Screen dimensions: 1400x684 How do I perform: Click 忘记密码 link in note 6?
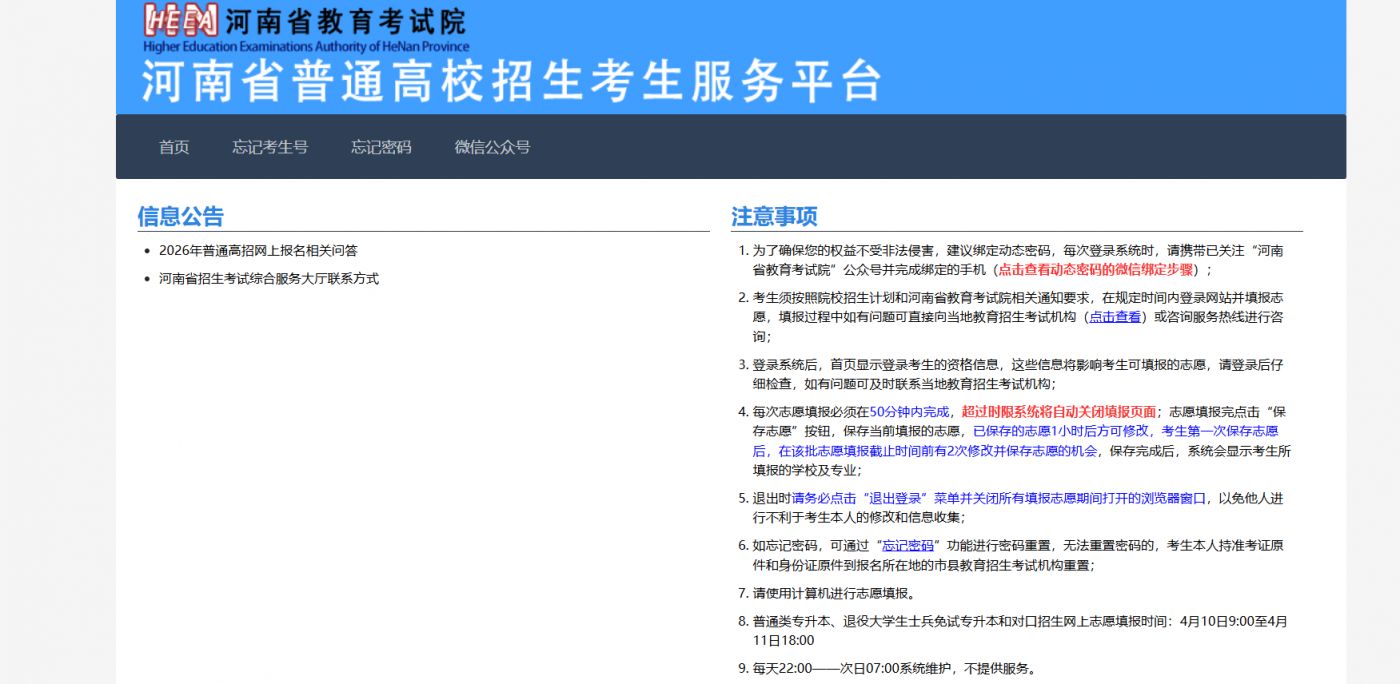pyautogui.click(x=908, y=546)
